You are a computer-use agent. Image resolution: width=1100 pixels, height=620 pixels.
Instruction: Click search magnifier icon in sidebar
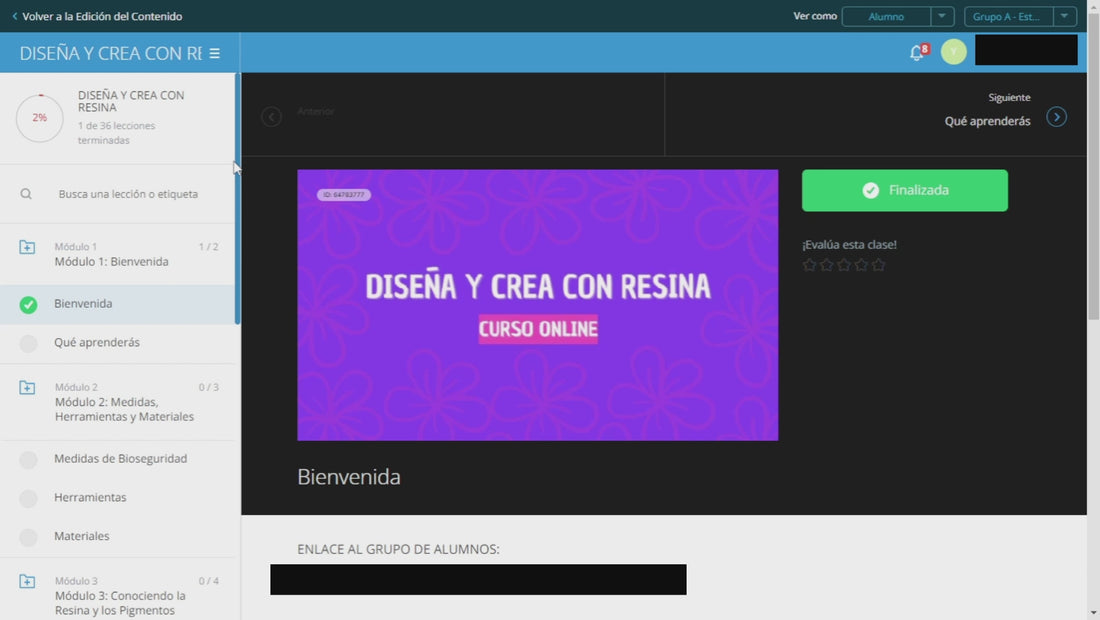pos(26,194)
